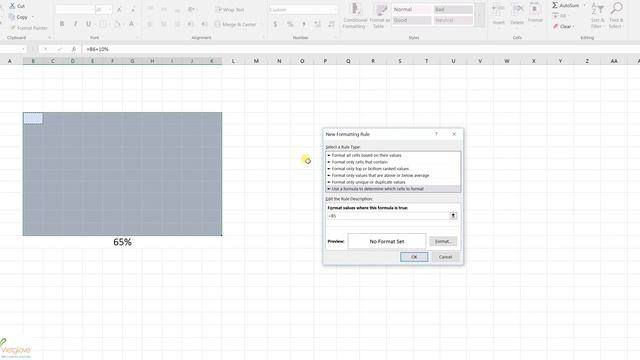Viewport: 640px width, 360px height.
Task: Select the Normal cell style
Action: click(412, 9)
